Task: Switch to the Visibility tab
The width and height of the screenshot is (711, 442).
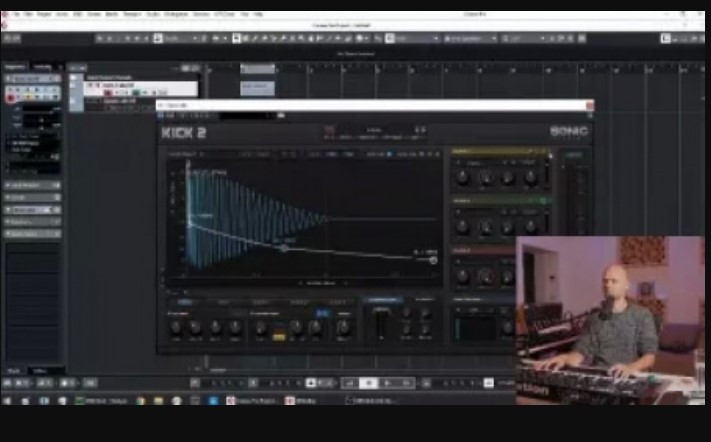Action: pyautogui.click(x=43, y=67)
